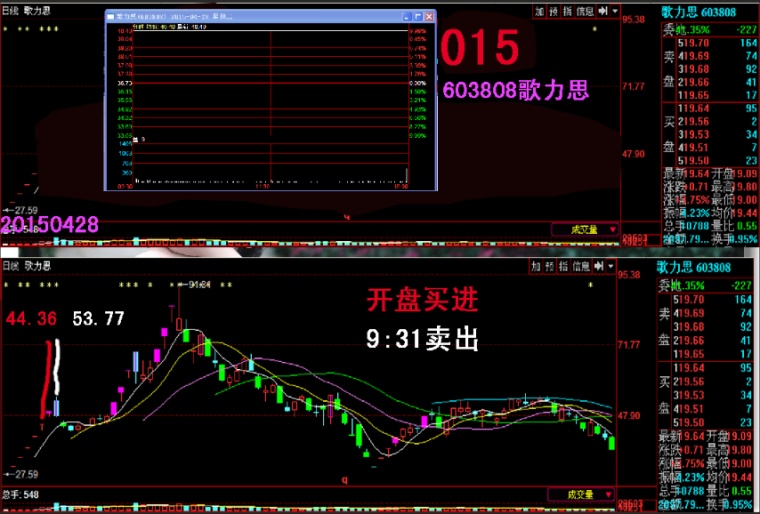Image resolution: width=760 pixels, height=514 pixels.
Task: Click the sell-3 row 19.68 / 92 in the upper quote panel
Action: 718,69
